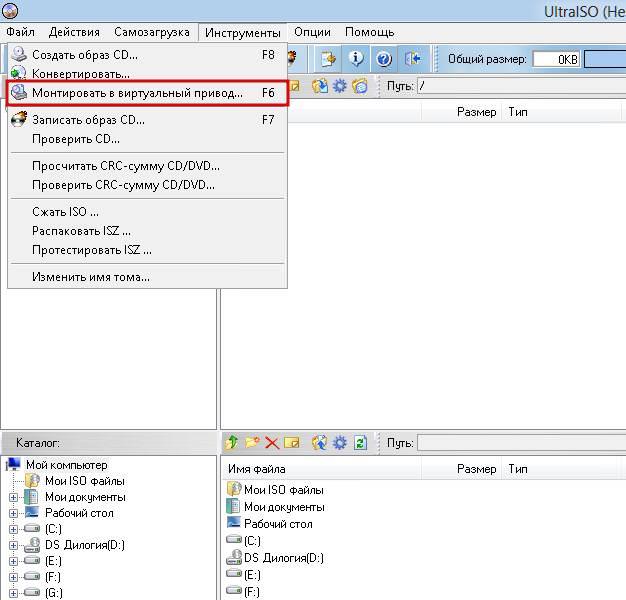Open the Файл menu
The height and width of the screenshot is (600, 626).
20,32
